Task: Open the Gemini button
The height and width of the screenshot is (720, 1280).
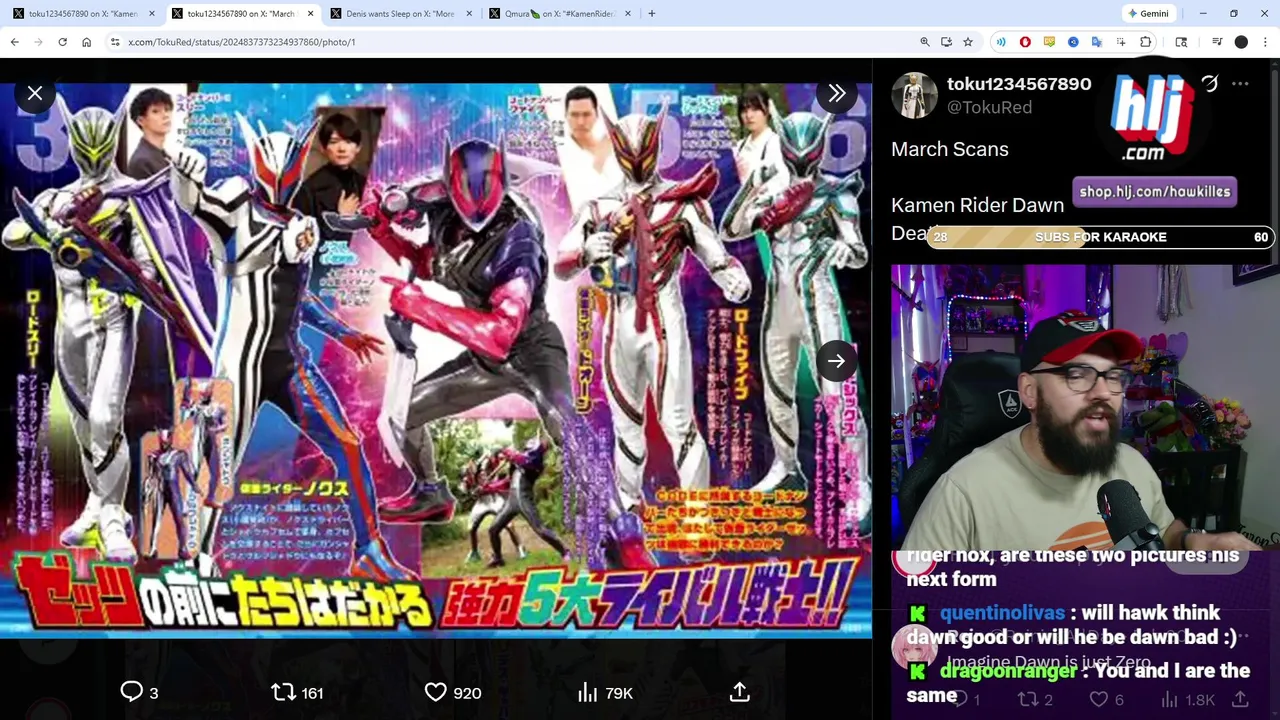Action: point(1148,14)
